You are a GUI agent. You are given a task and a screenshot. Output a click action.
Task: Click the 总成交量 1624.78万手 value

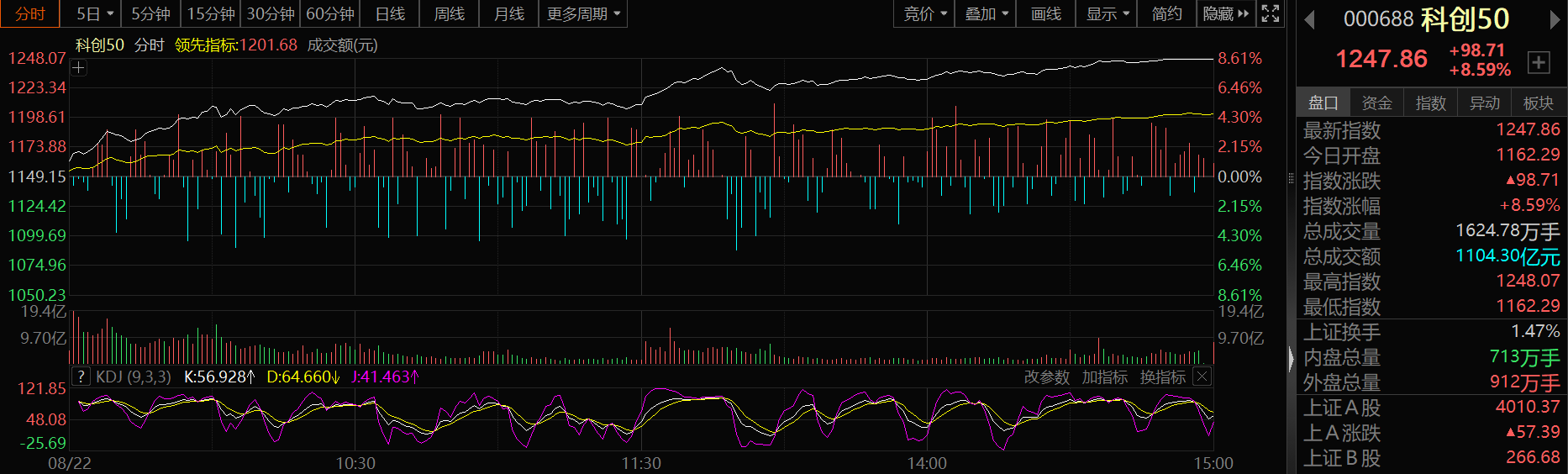(1507, 230)
